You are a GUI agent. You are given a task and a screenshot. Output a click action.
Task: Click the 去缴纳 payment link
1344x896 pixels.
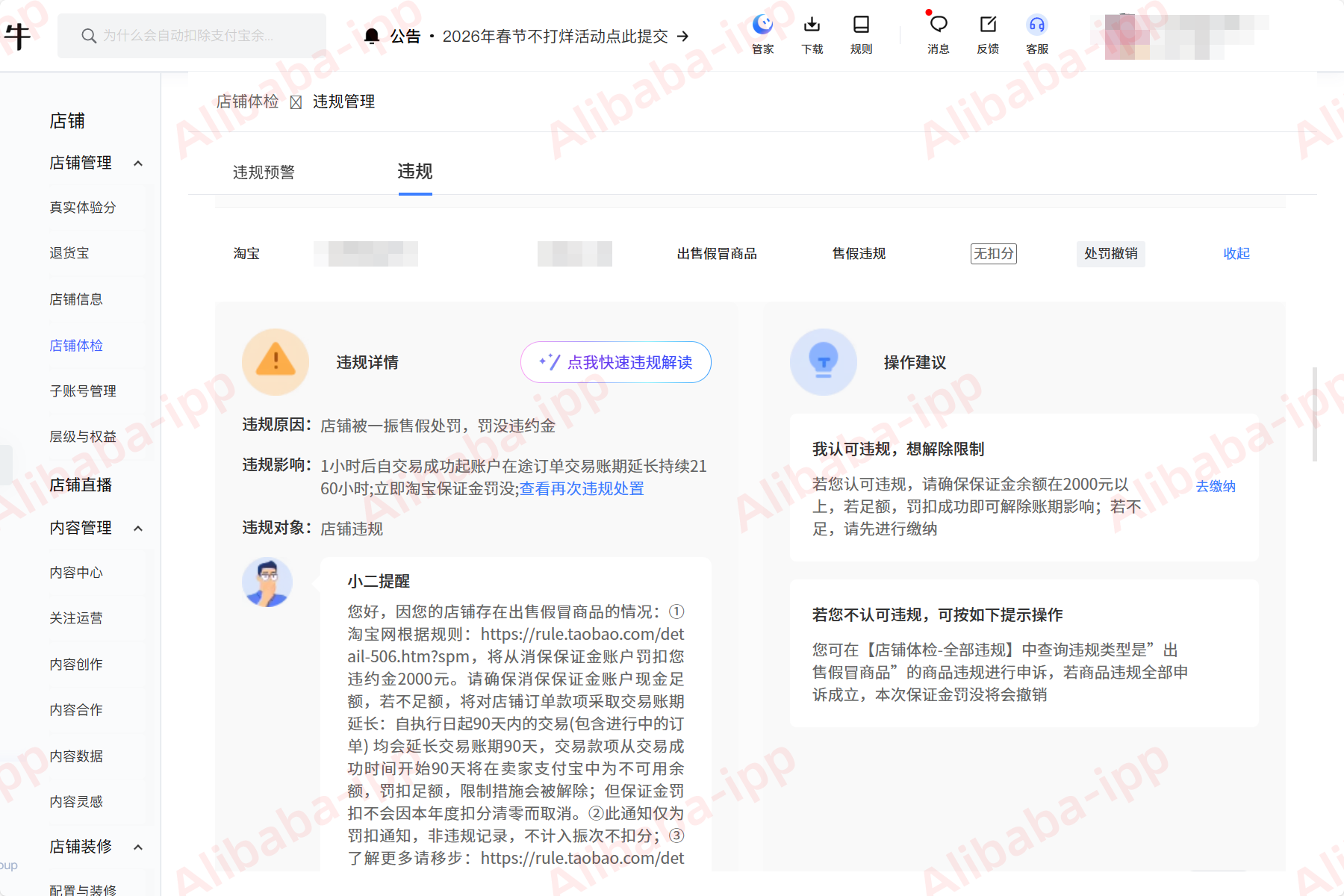click(1216, 487)
